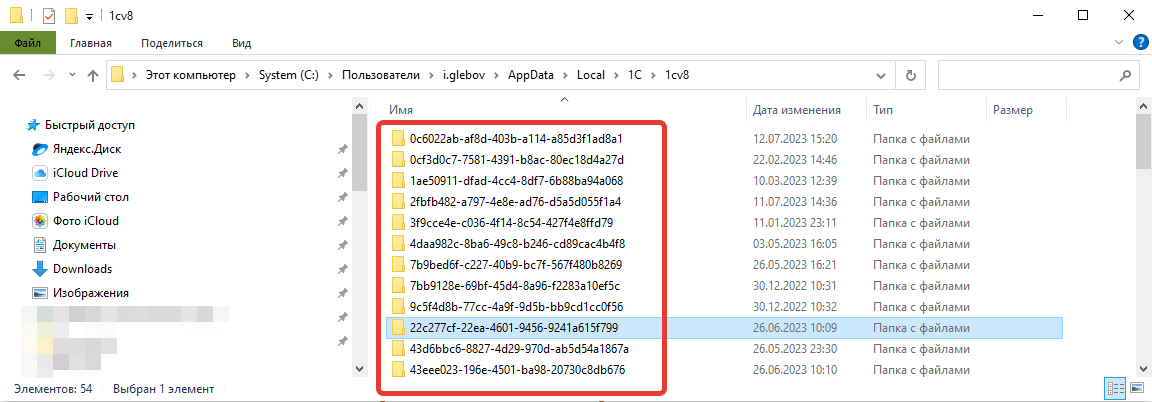Switch to Details view icon in status bar
This screenshot has height=402, width=1152.
tap(1116, 389)
